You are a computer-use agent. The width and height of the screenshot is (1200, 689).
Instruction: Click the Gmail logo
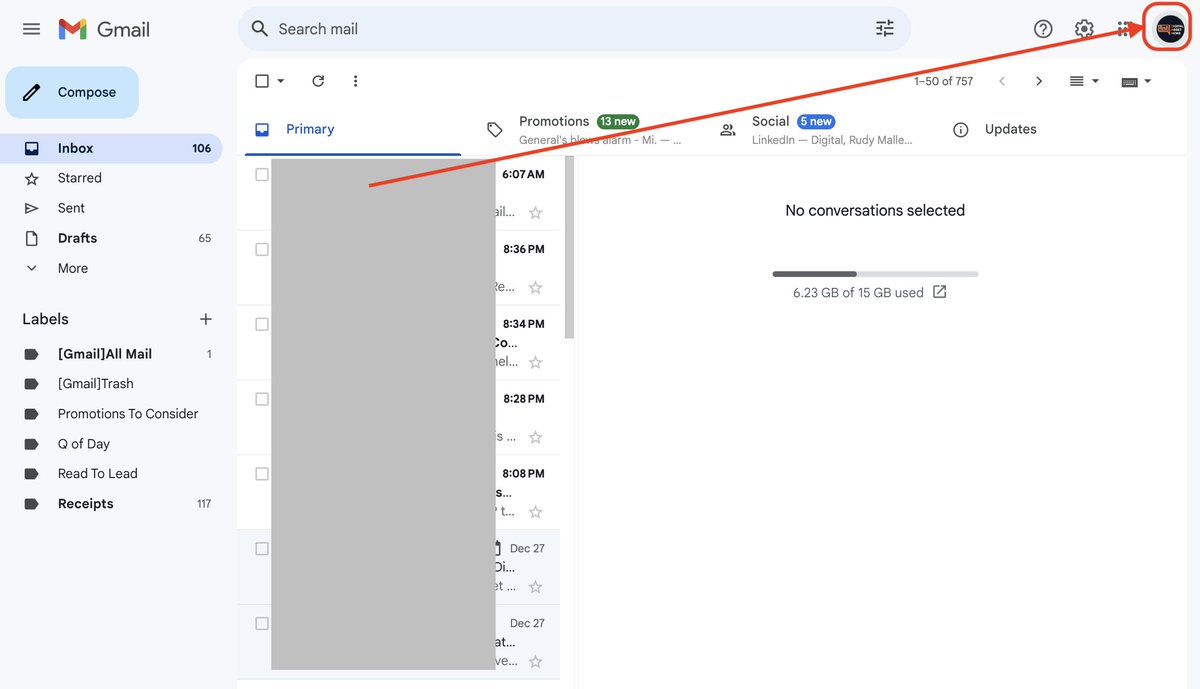coord(104,29)
